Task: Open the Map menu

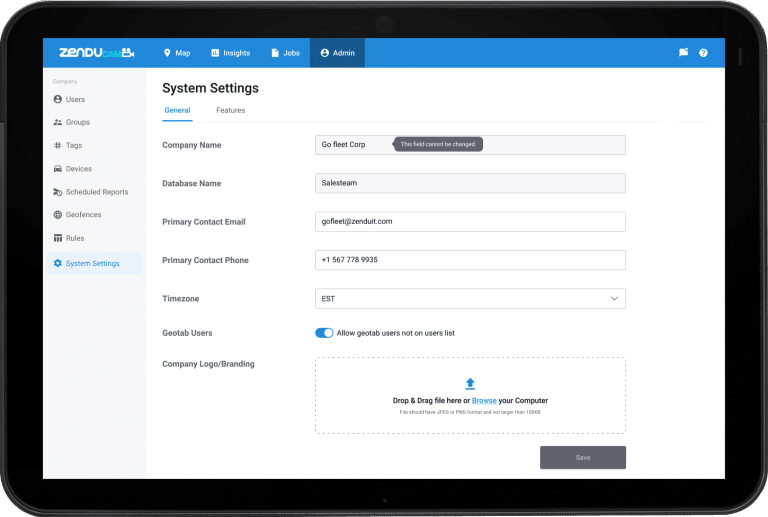Action: point(177,53)
